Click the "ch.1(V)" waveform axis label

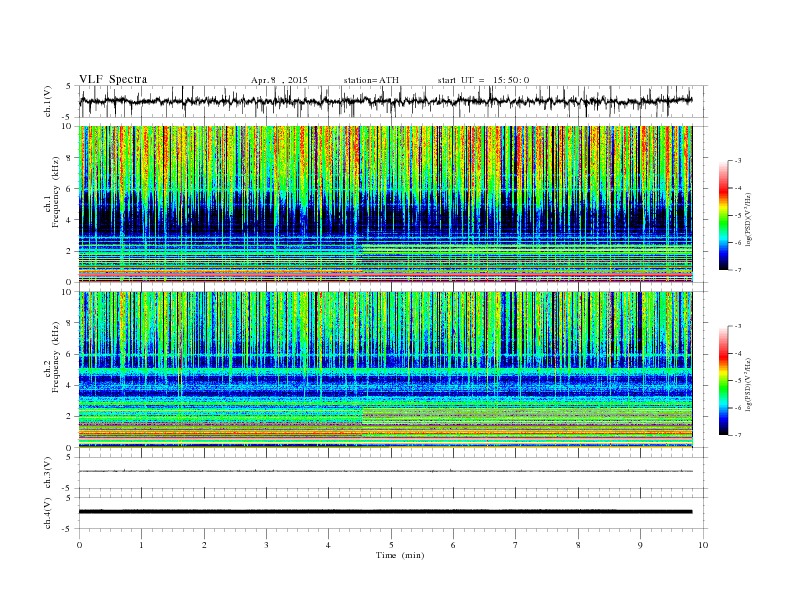click(48, 101)
